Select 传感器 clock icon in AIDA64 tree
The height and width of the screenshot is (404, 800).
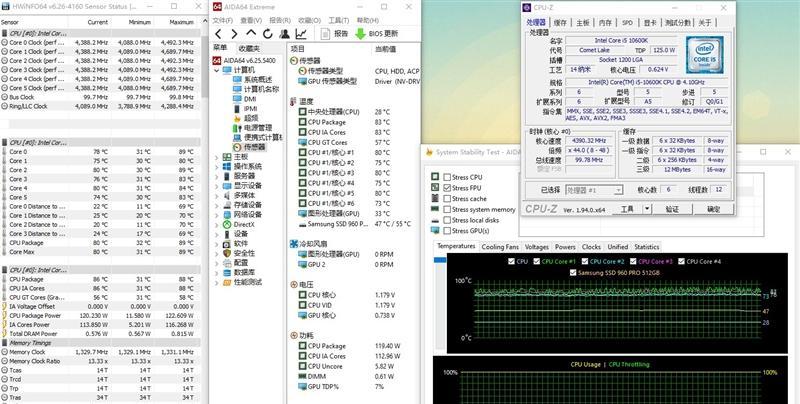point(237,147)
